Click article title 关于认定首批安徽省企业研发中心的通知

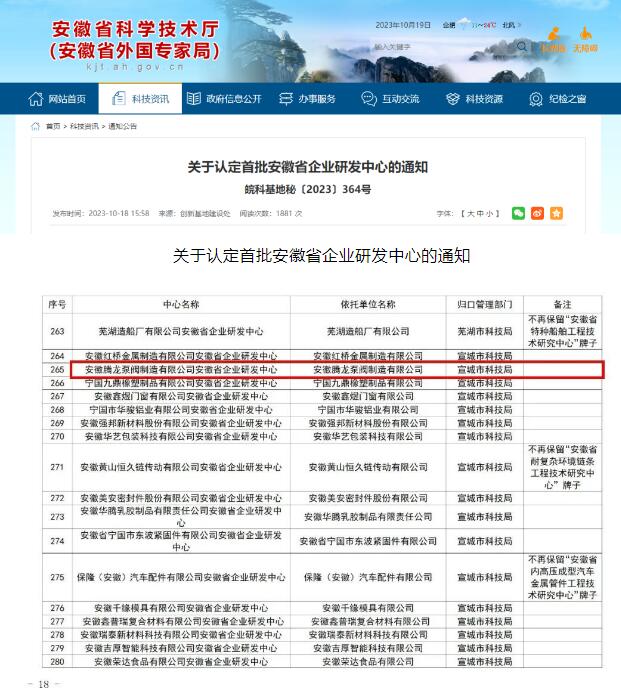coord(308,167)
